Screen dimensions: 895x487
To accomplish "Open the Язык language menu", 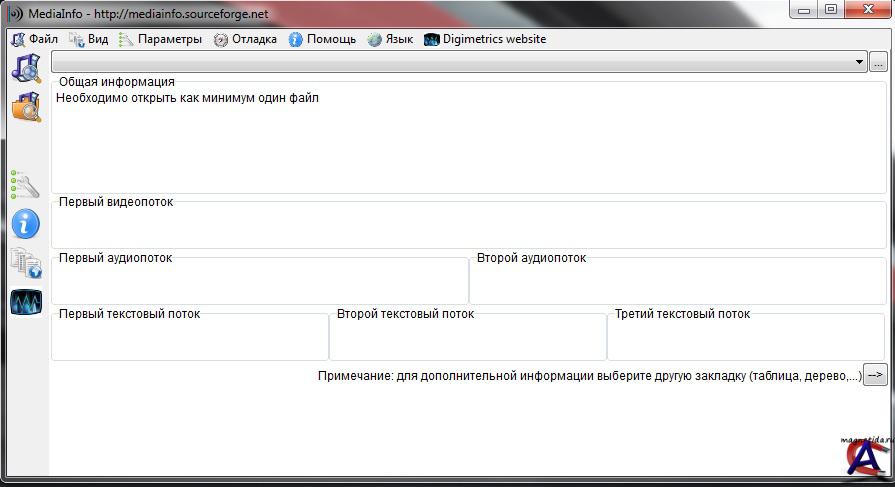I will point(390,40).
